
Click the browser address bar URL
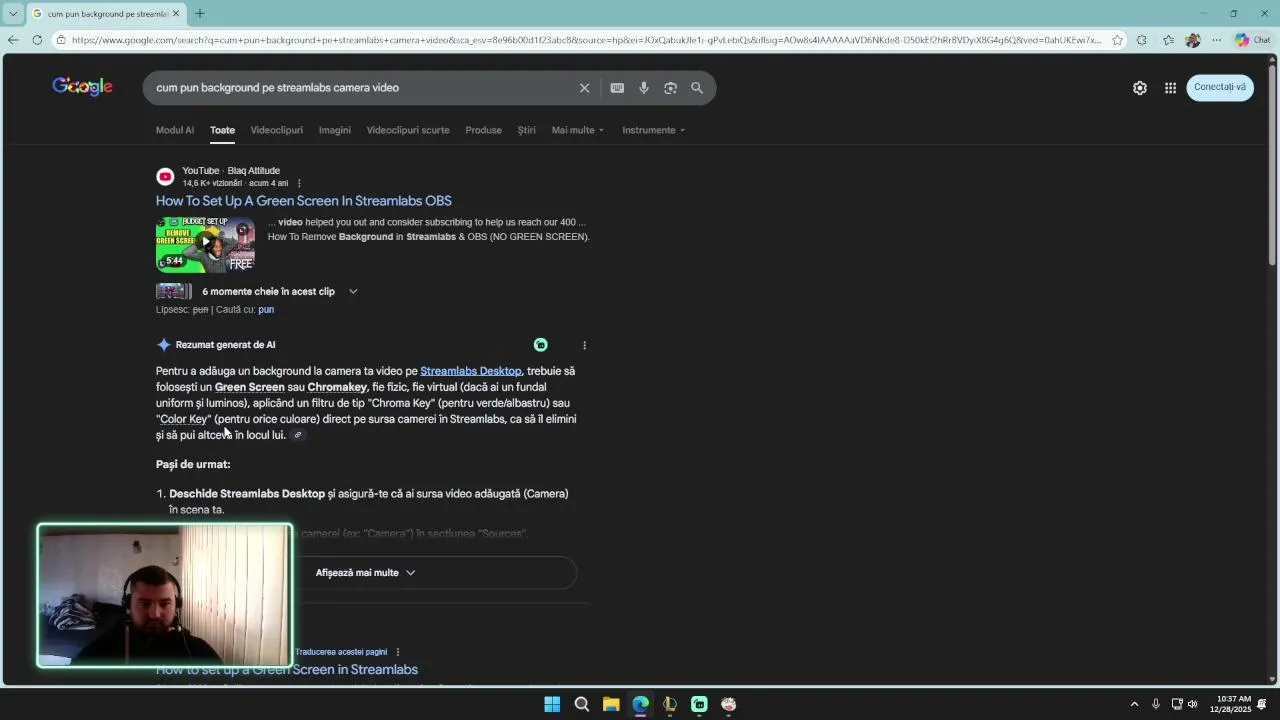point(585,40)
